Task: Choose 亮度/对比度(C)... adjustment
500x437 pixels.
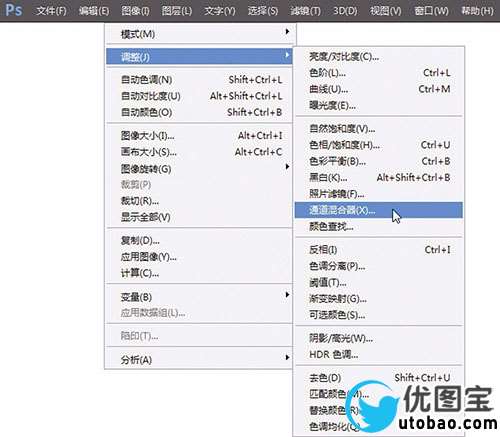Action: click(379, 57)
